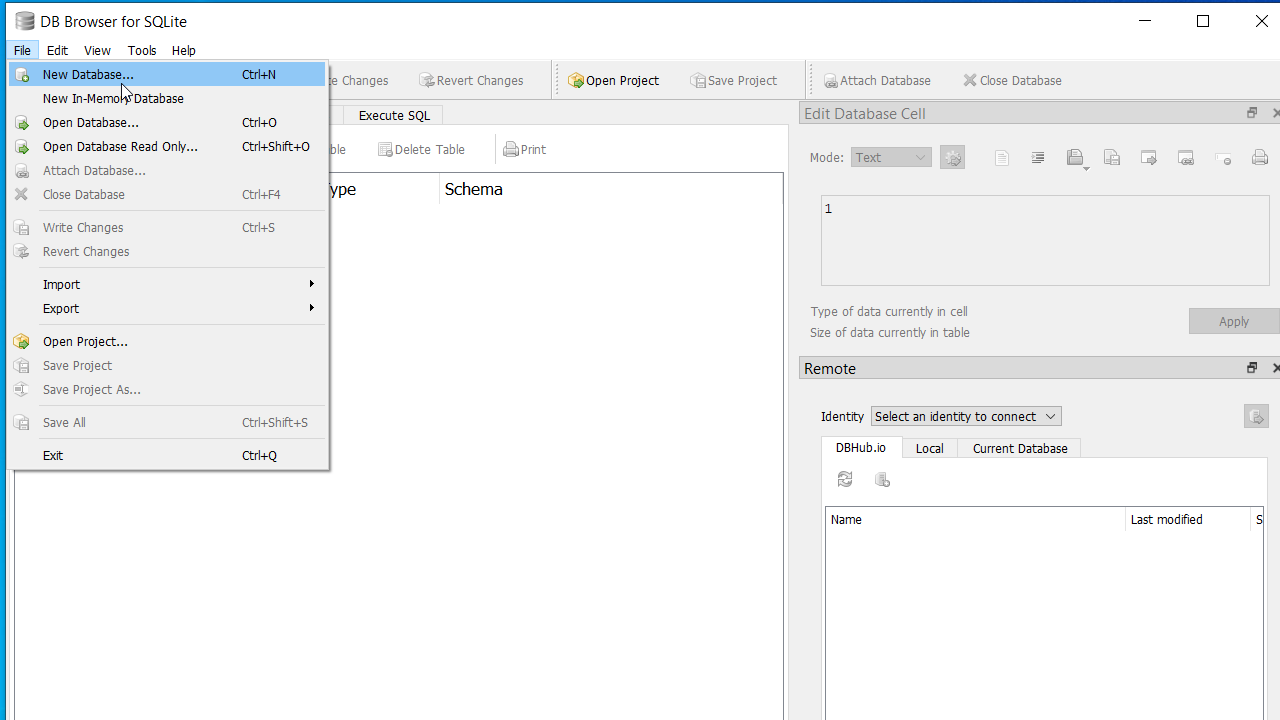
Task: Click the New Database menu icon
Action: point(21,74)
